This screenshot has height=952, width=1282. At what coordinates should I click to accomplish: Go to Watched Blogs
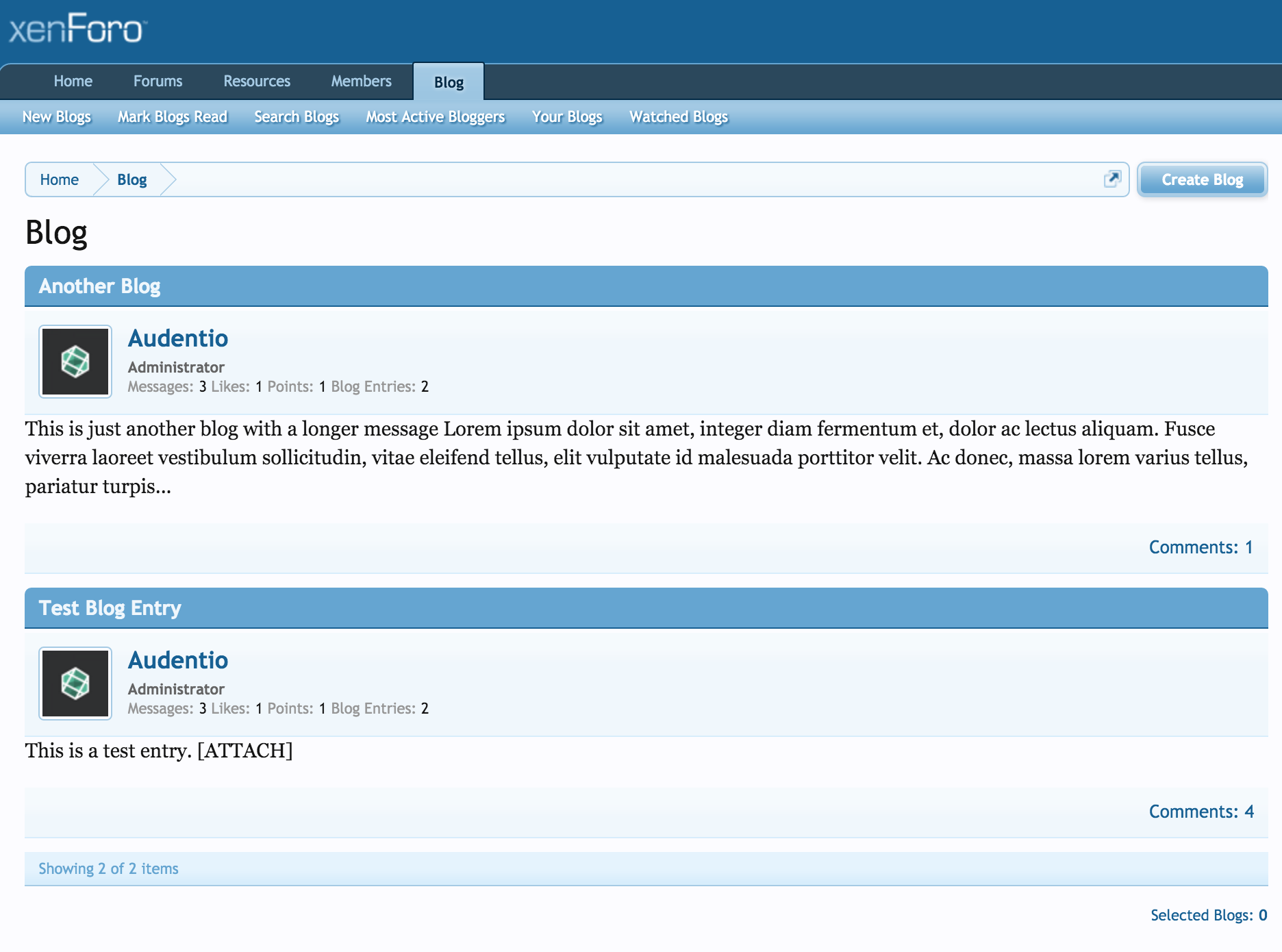678,117
